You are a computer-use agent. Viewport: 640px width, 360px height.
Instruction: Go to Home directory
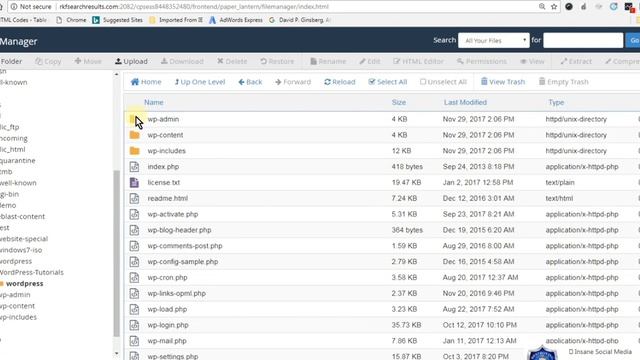[x=146, y=82]
